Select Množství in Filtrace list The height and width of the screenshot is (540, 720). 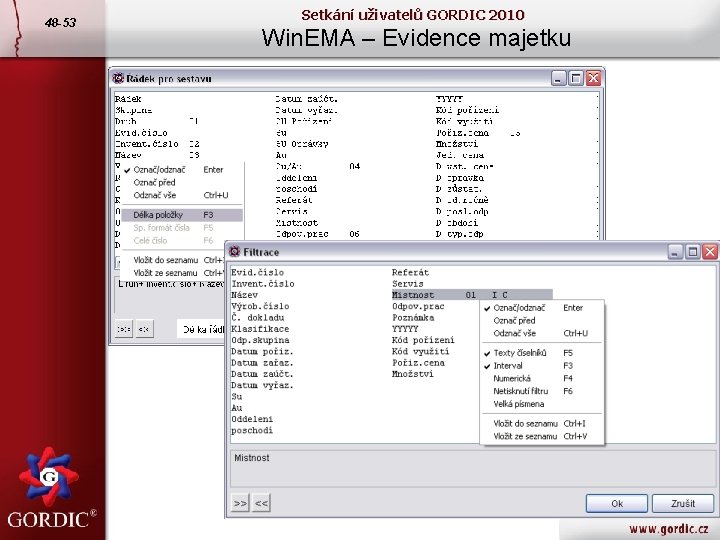pyautogui.click(x=412, y=374)
